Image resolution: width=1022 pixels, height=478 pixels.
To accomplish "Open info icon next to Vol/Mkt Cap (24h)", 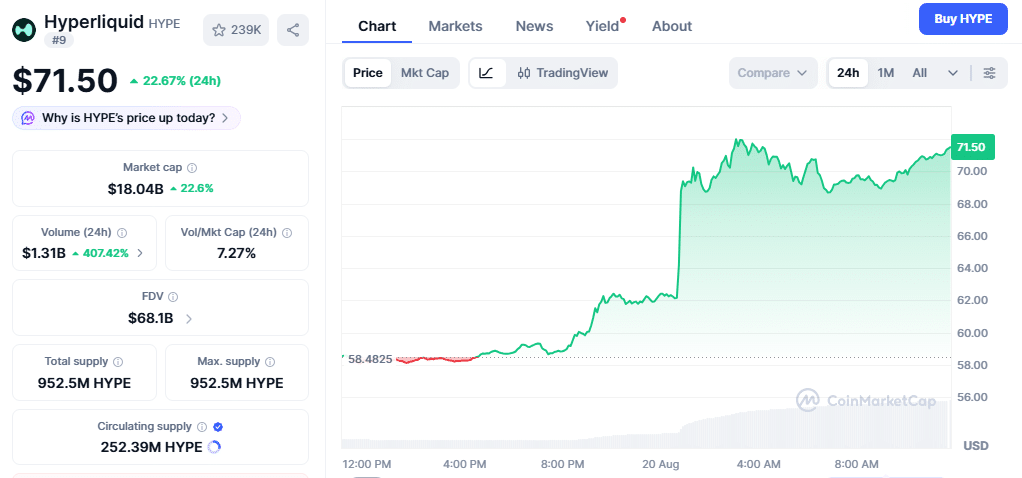I will 287,232.
